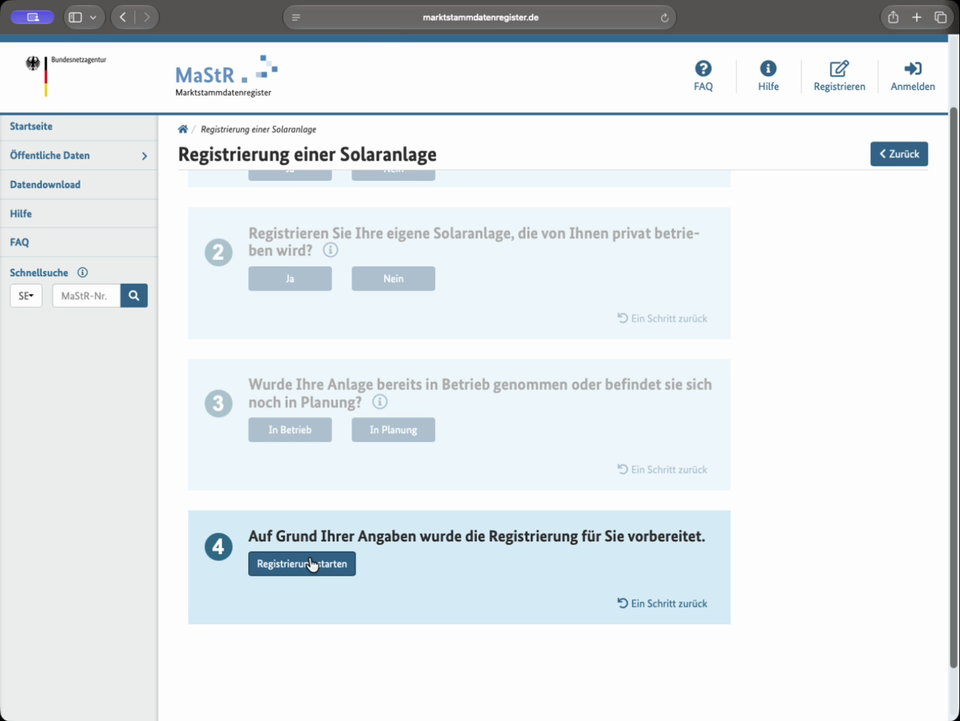Open the Safari sidebar dropdown arrow
This screenshot has width=960, height=721.
[x=93, y=17]
